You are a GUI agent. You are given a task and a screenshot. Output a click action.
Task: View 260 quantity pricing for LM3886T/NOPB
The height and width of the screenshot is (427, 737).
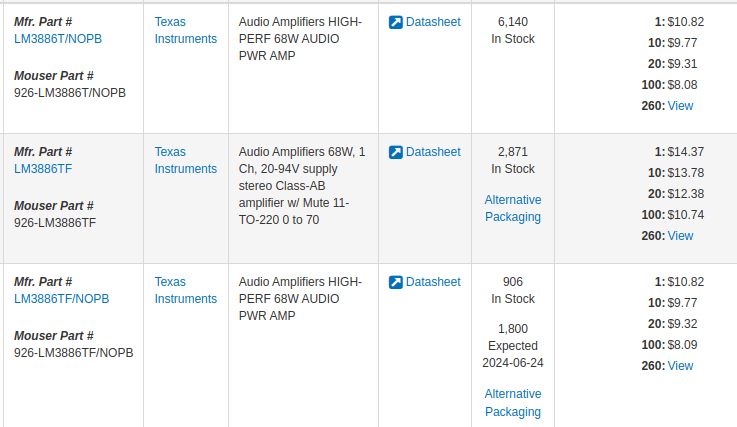[x=680, y=106]
